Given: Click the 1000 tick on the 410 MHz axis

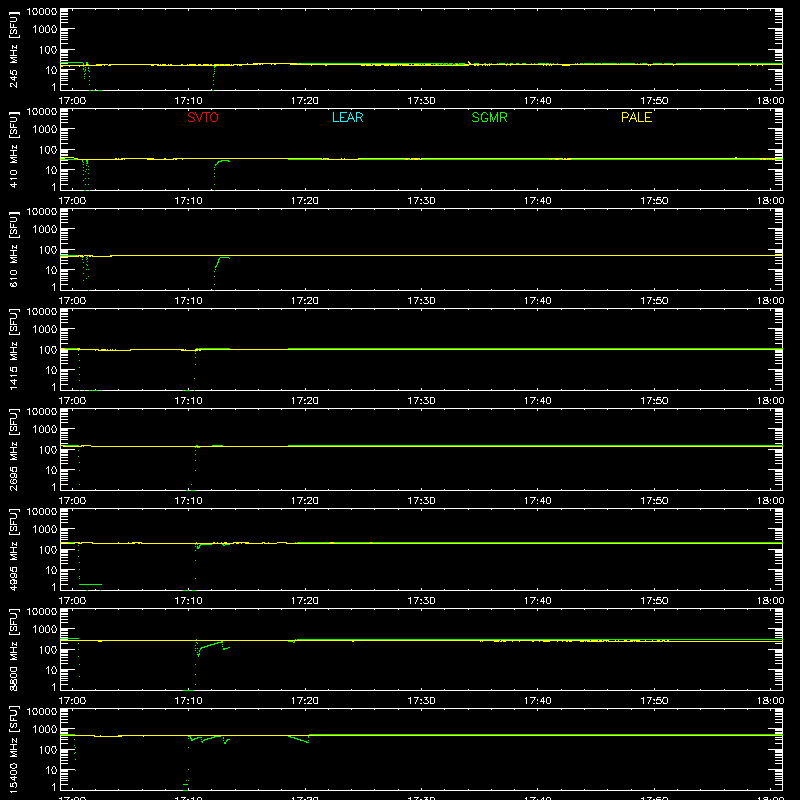Looking at the screenshot, I should 45,130.
